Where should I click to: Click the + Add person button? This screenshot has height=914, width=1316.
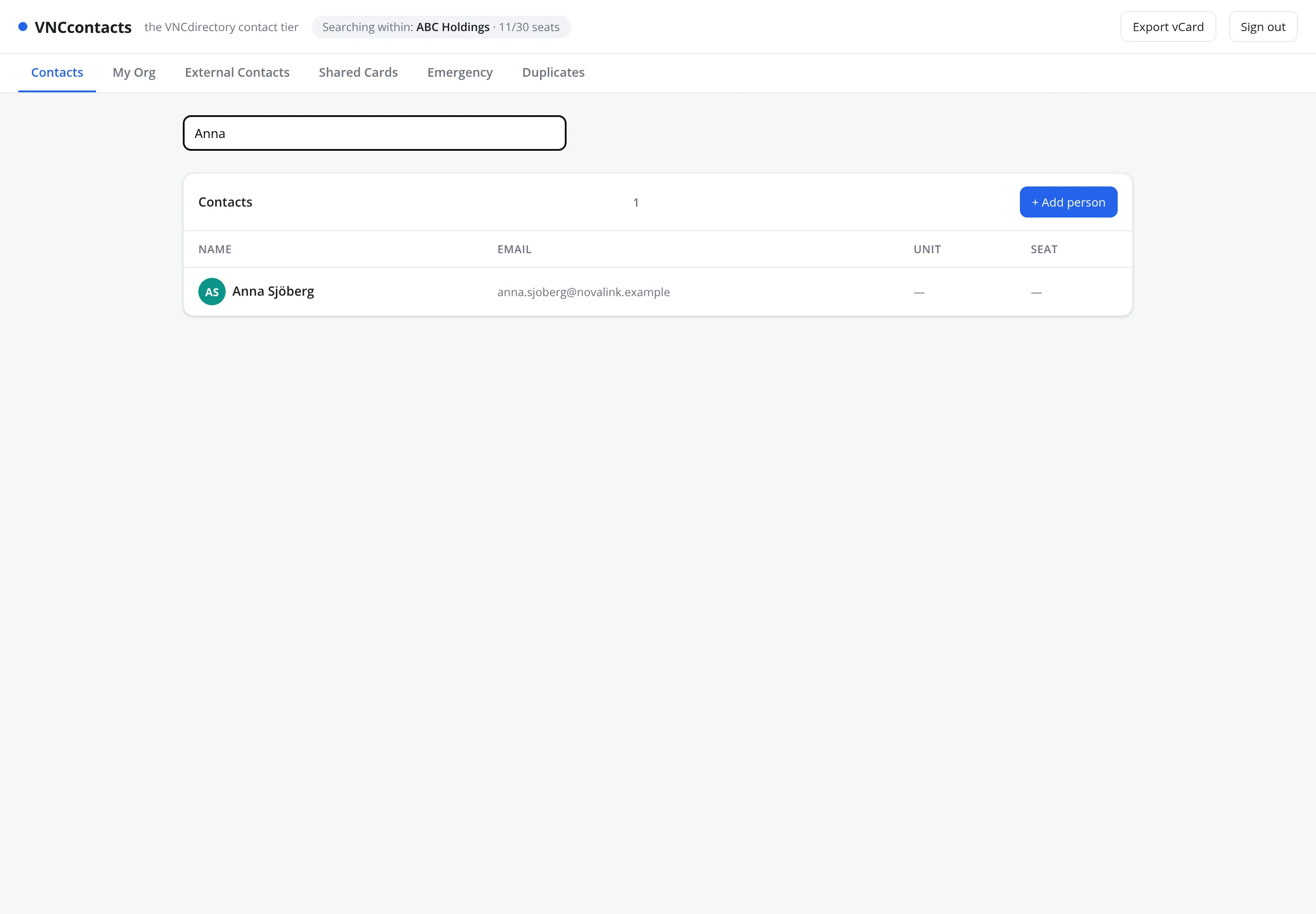[1068, 202]
